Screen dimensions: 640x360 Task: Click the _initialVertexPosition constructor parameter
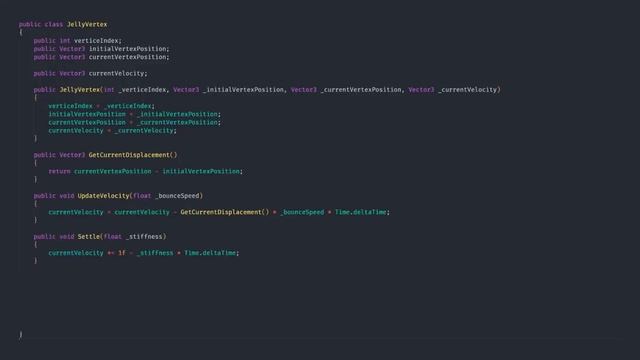click(x=243, y=90)
